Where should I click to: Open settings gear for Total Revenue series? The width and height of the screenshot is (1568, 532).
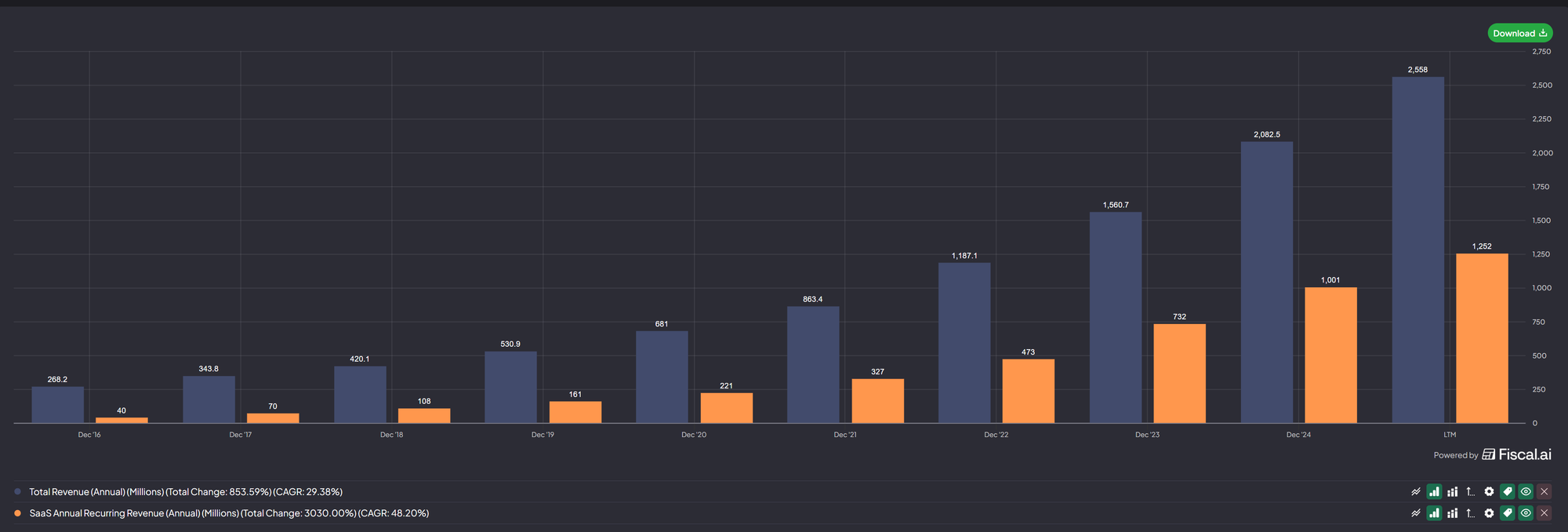point(1489,492)
